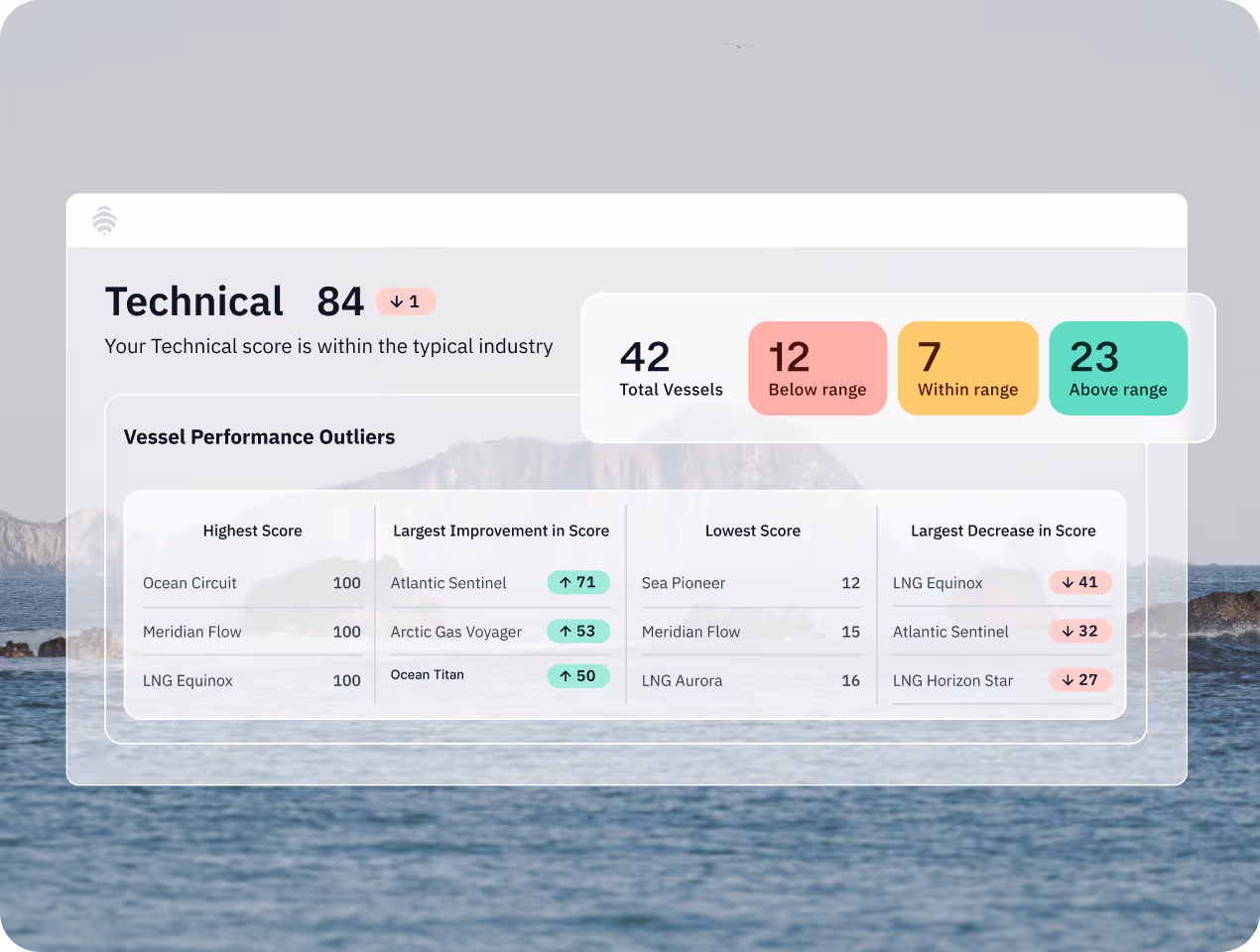
Task: Select the down-arrow badge beside LNG Equinox
Action: click(1080, 582)
